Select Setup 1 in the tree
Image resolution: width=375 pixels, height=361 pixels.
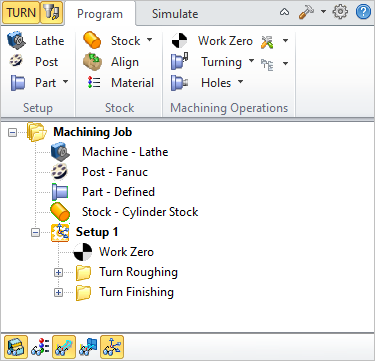97,232
